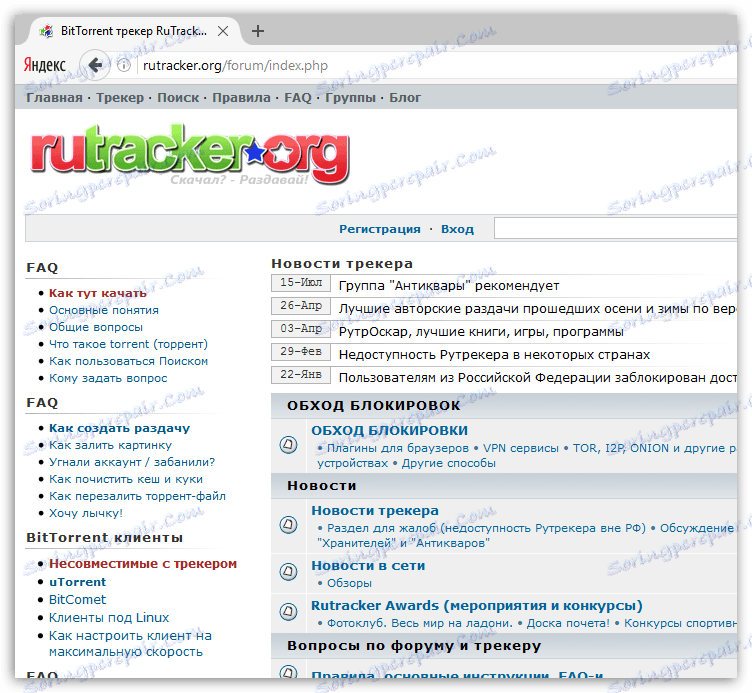
Task: Open the Новости в сети forum link
Action: [368, 566]
